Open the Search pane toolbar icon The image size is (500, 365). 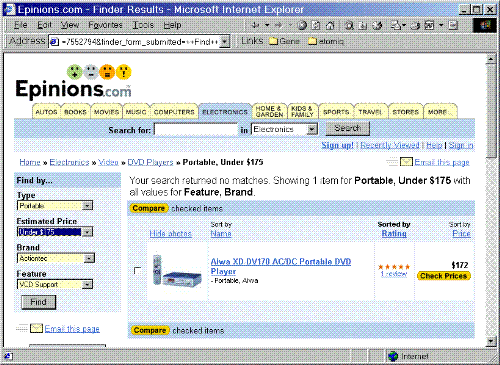(x=349, y=25)
